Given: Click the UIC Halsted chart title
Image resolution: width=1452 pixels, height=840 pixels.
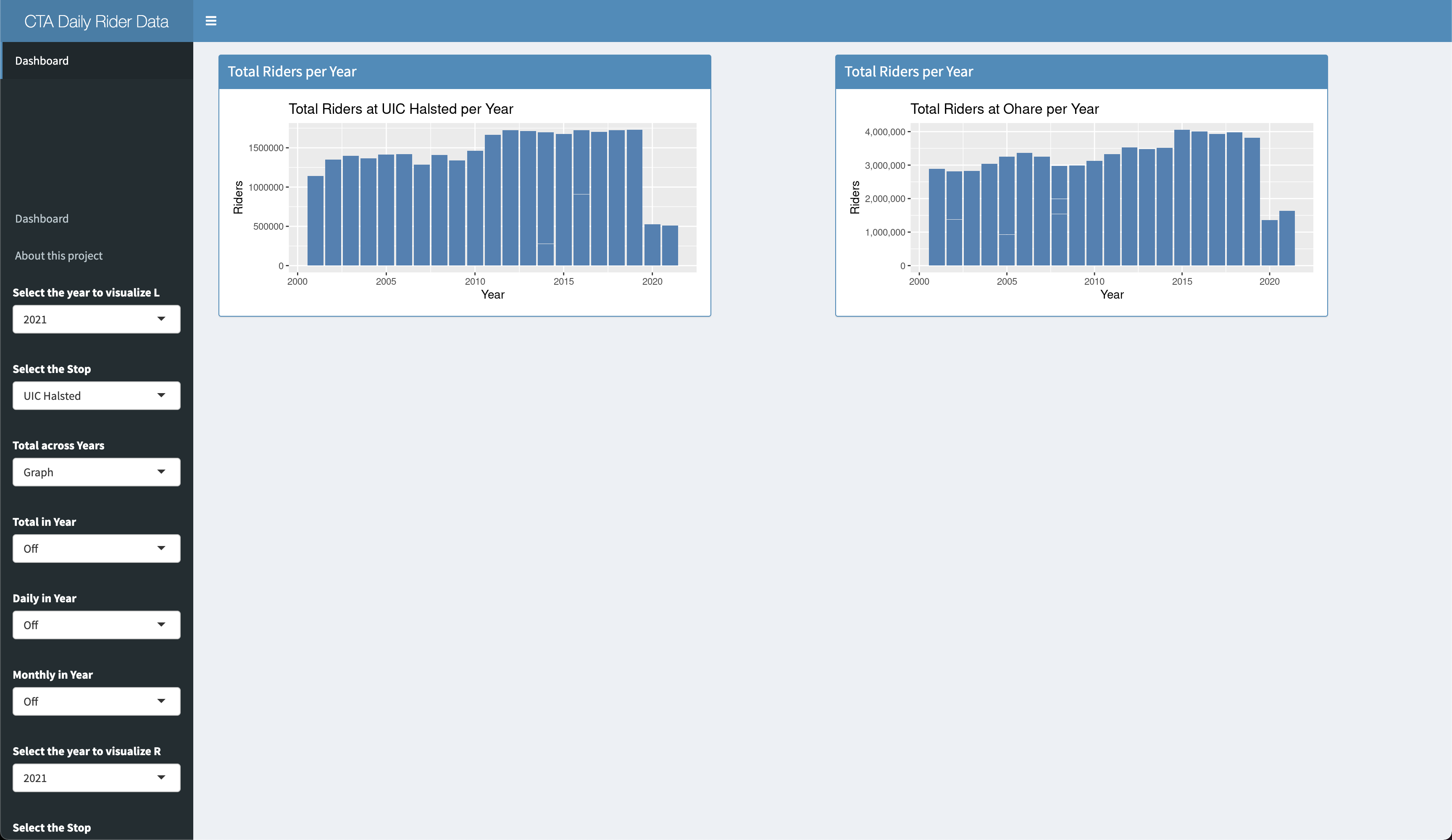Looking at the screenshot, I should [x=400, y=109].
